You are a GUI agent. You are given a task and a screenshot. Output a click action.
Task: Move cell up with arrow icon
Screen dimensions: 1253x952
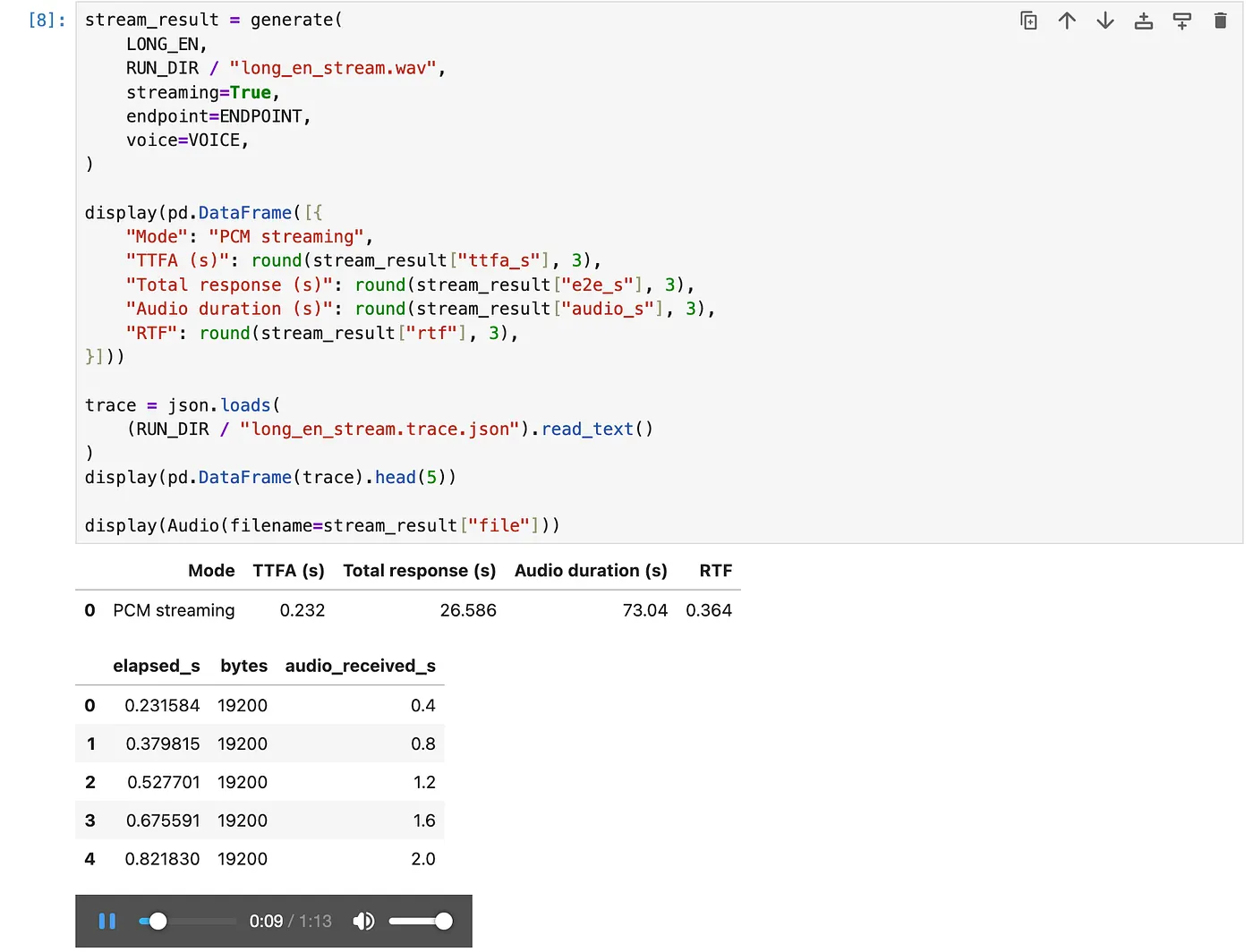click(1067, 21)
